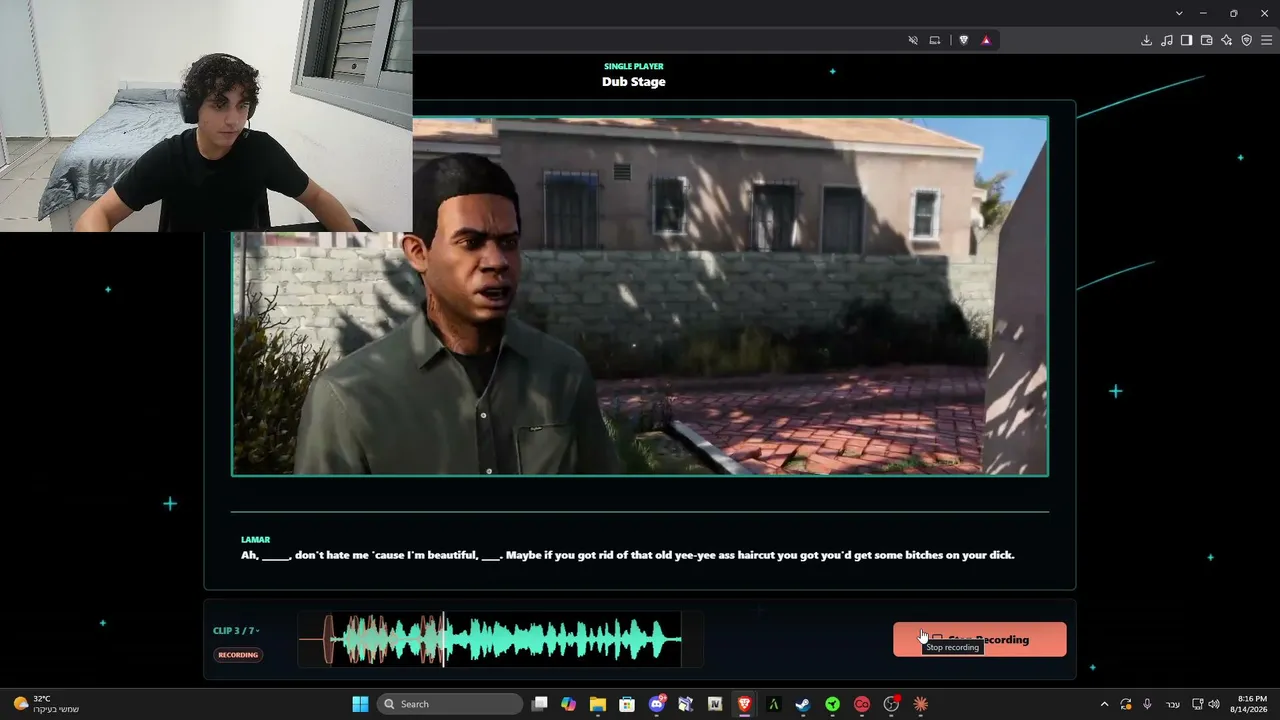Open Brave Shields lion icon
1280x720 pixels.
coord(964,40)
